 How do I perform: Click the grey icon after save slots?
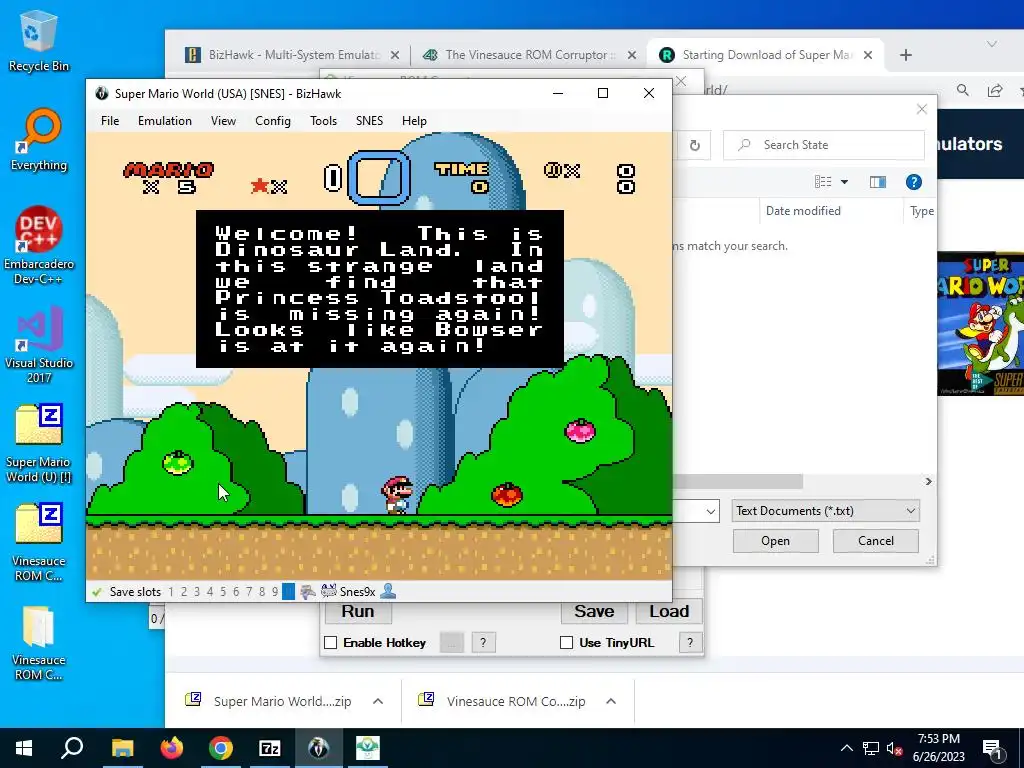[308, 592]
